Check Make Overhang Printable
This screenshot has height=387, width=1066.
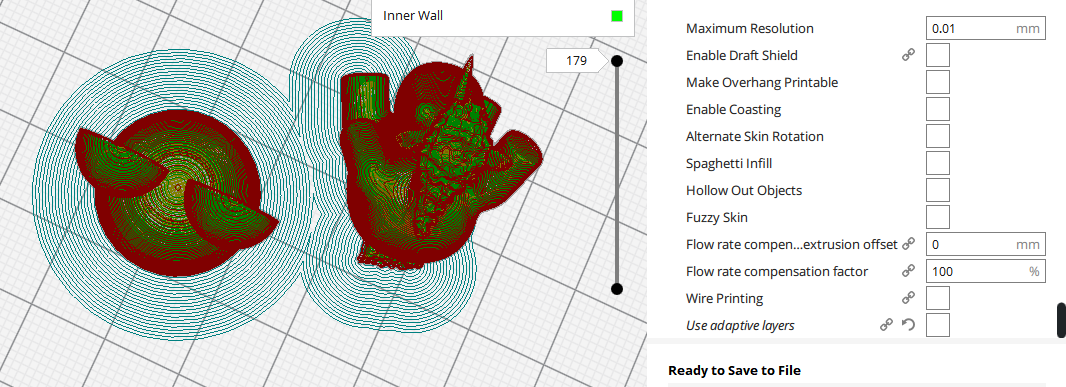point(938,82)
